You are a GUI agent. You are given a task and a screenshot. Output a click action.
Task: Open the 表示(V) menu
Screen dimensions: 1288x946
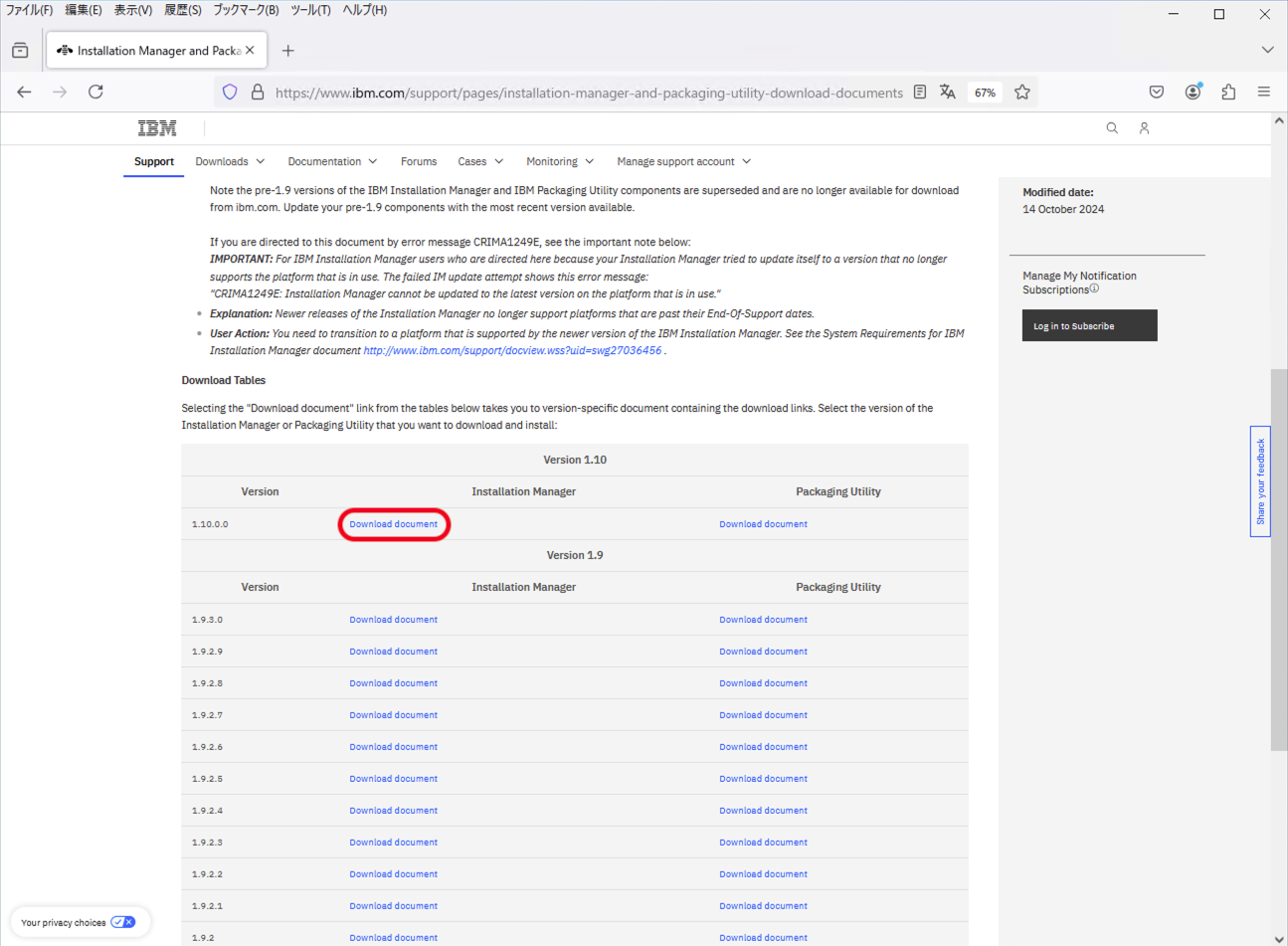click(x=133, y=10)
